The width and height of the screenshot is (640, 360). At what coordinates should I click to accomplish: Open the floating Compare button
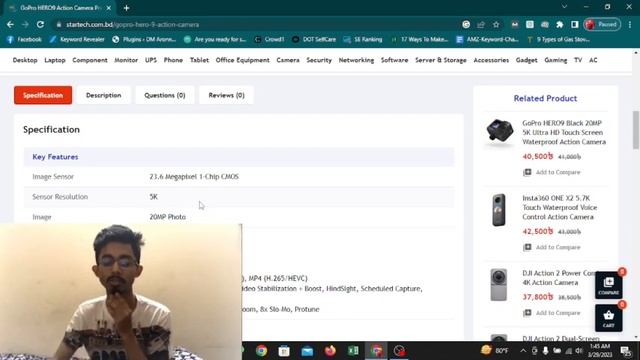[609, 285]
